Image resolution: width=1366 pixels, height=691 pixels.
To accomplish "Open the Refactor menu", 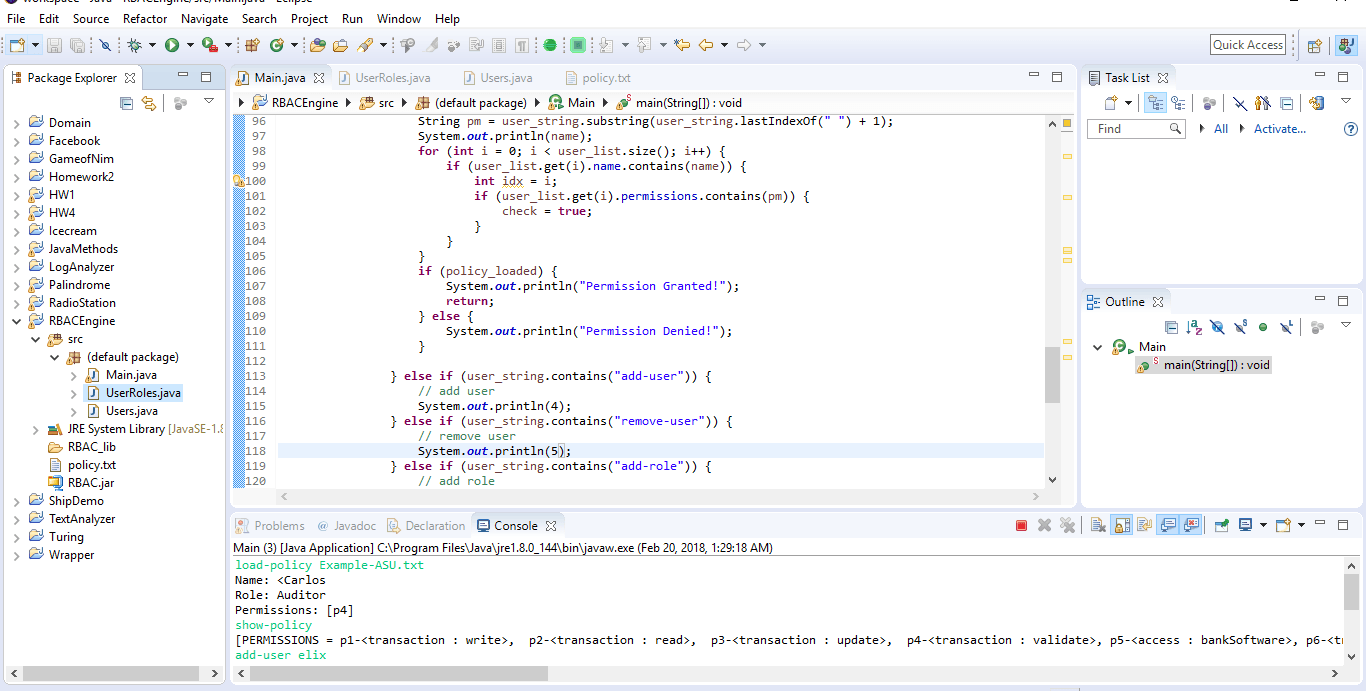I will pos(145,18).
